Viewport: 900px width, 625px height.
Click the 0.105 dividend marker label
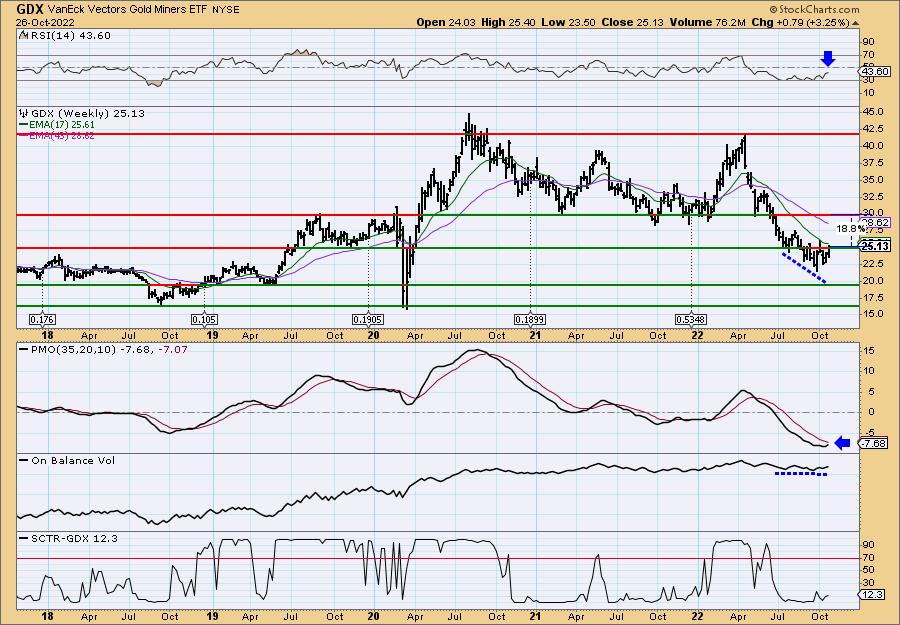[x=204, y=319]
